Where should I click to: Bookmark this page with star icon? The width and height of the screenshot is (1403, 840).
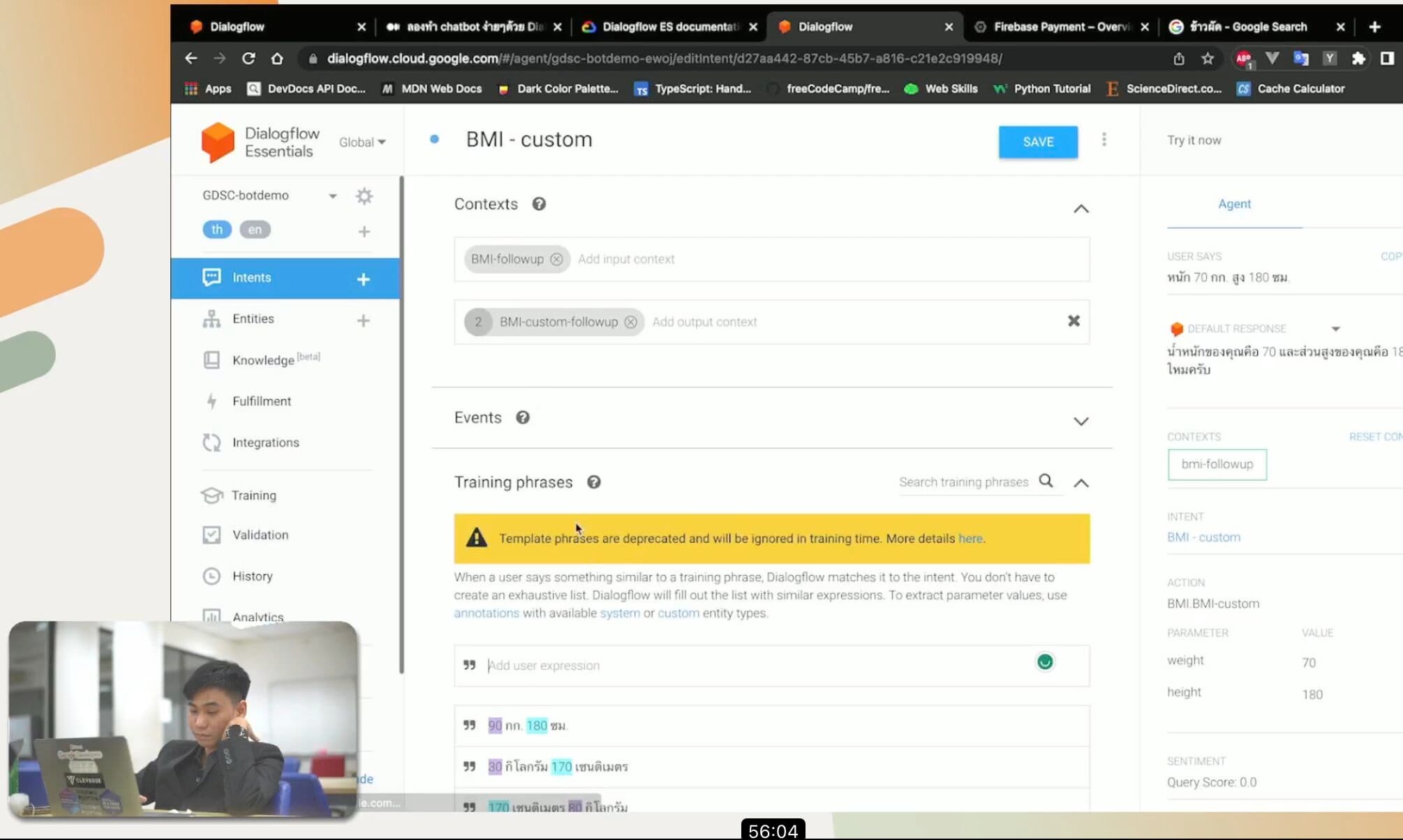pos(1208,59)
